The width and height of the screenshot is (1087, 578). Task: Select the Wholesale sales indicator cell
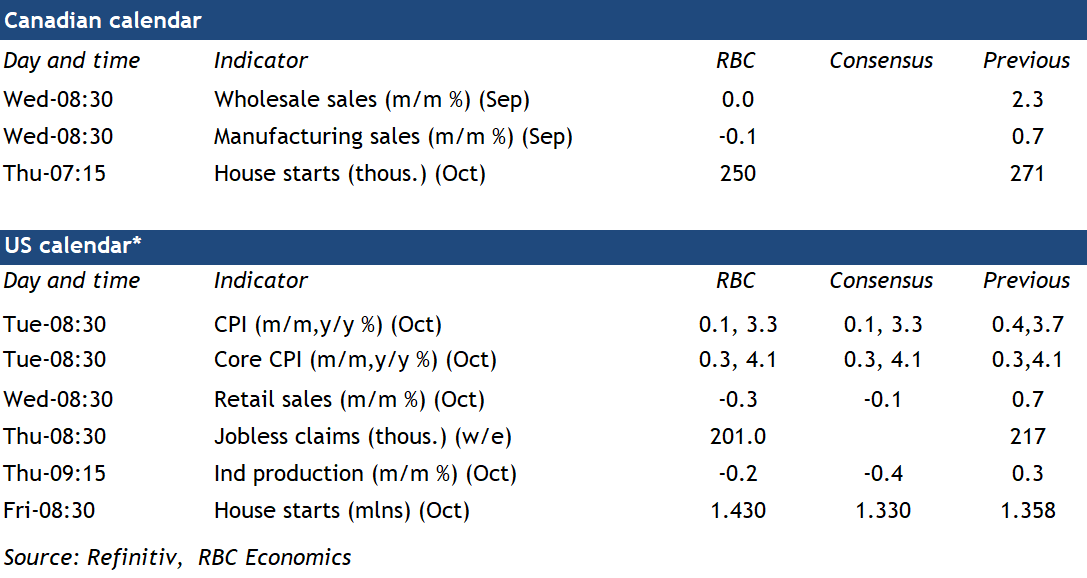371,100
